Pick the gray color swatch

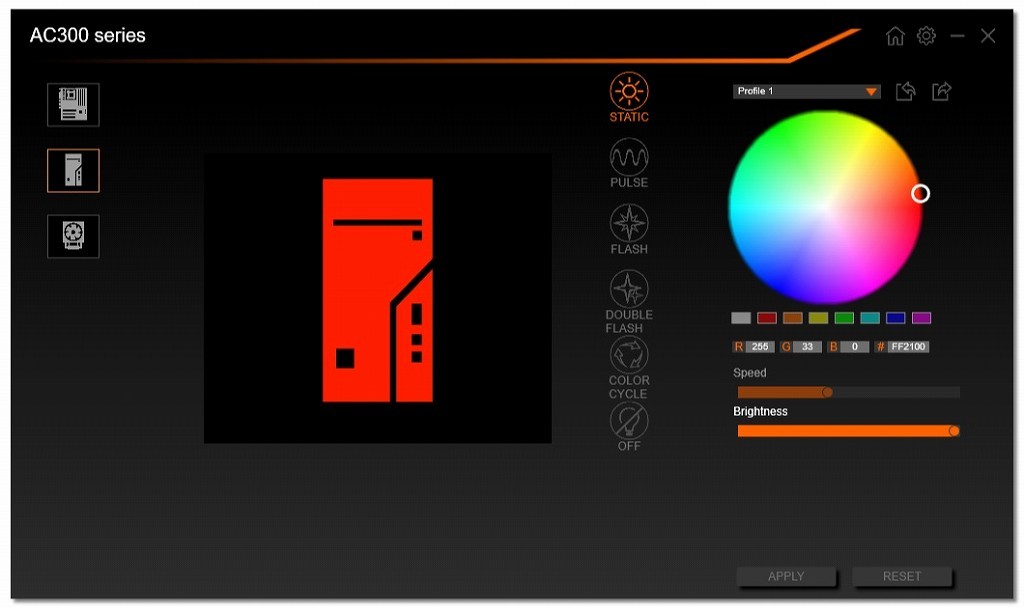741,318
